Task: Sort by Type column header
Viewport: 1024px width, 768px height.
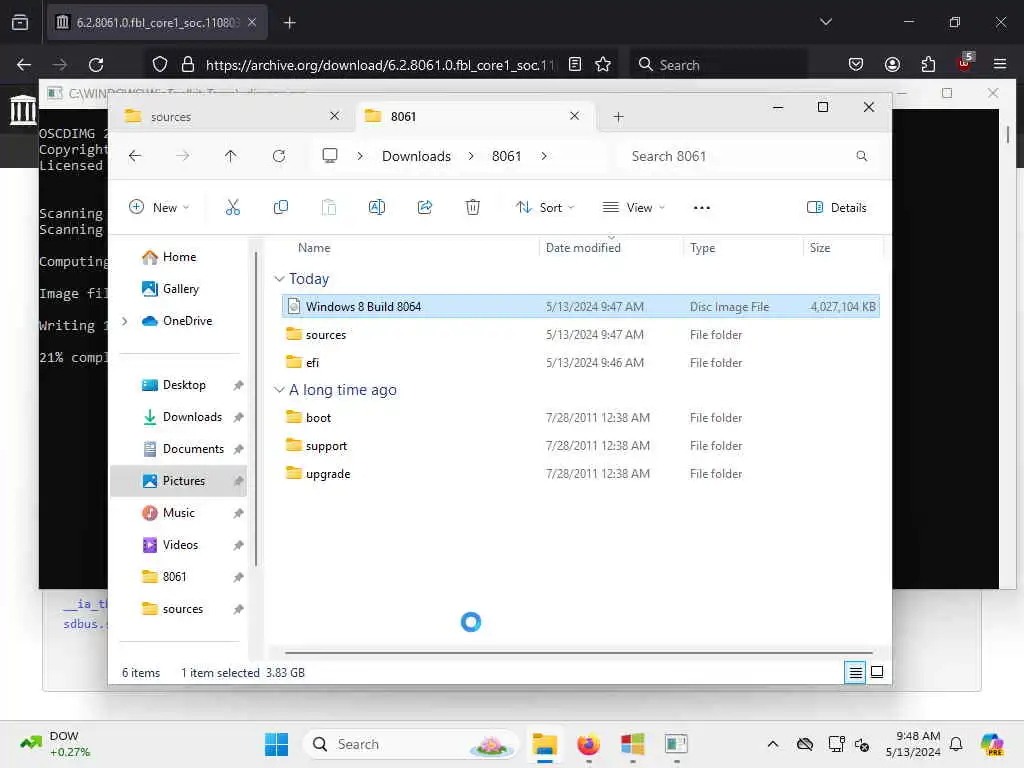Action: tap(702, 248)
